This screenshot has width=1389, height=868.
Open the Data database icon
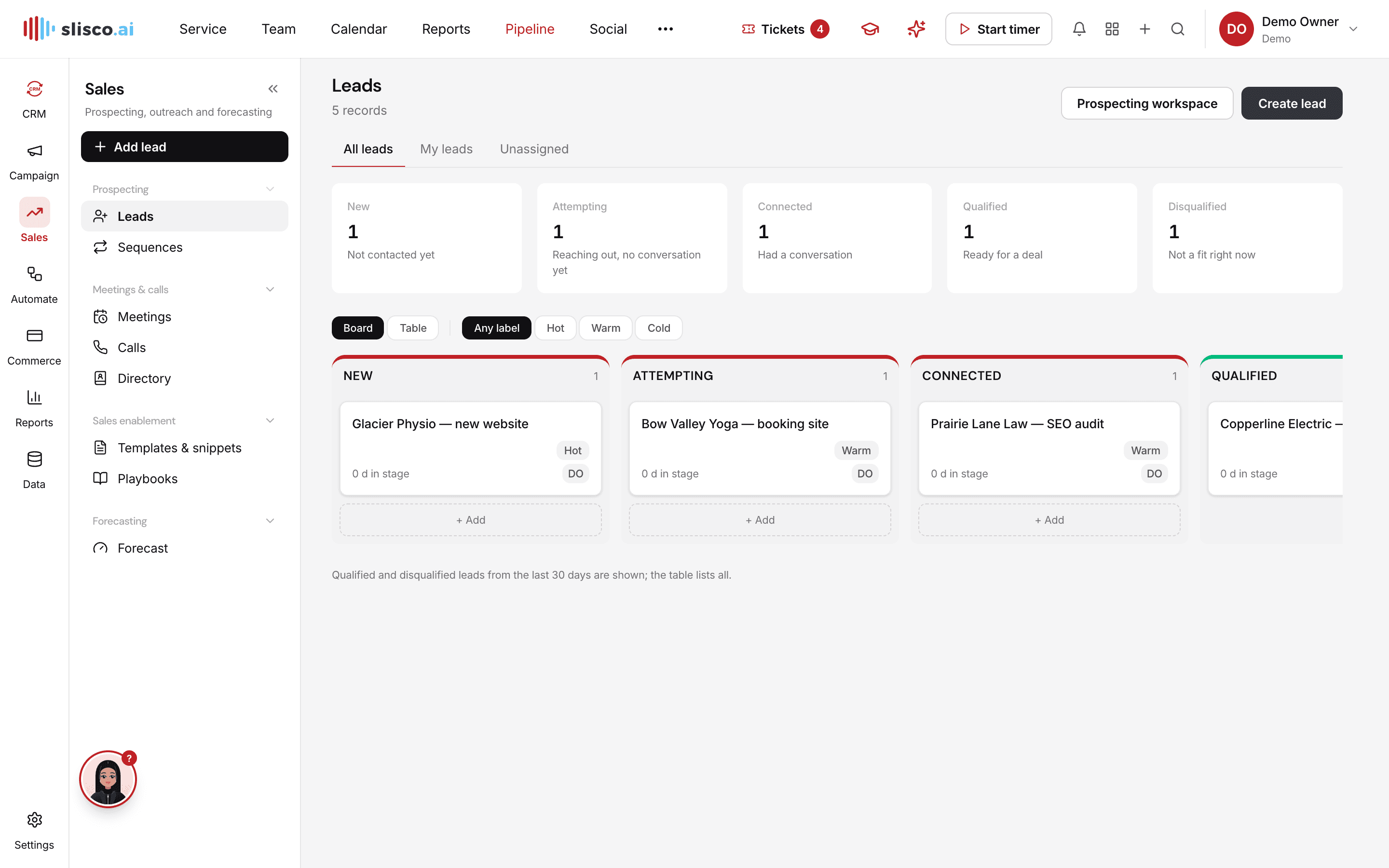pyautogui.click(x=34, y=459)
